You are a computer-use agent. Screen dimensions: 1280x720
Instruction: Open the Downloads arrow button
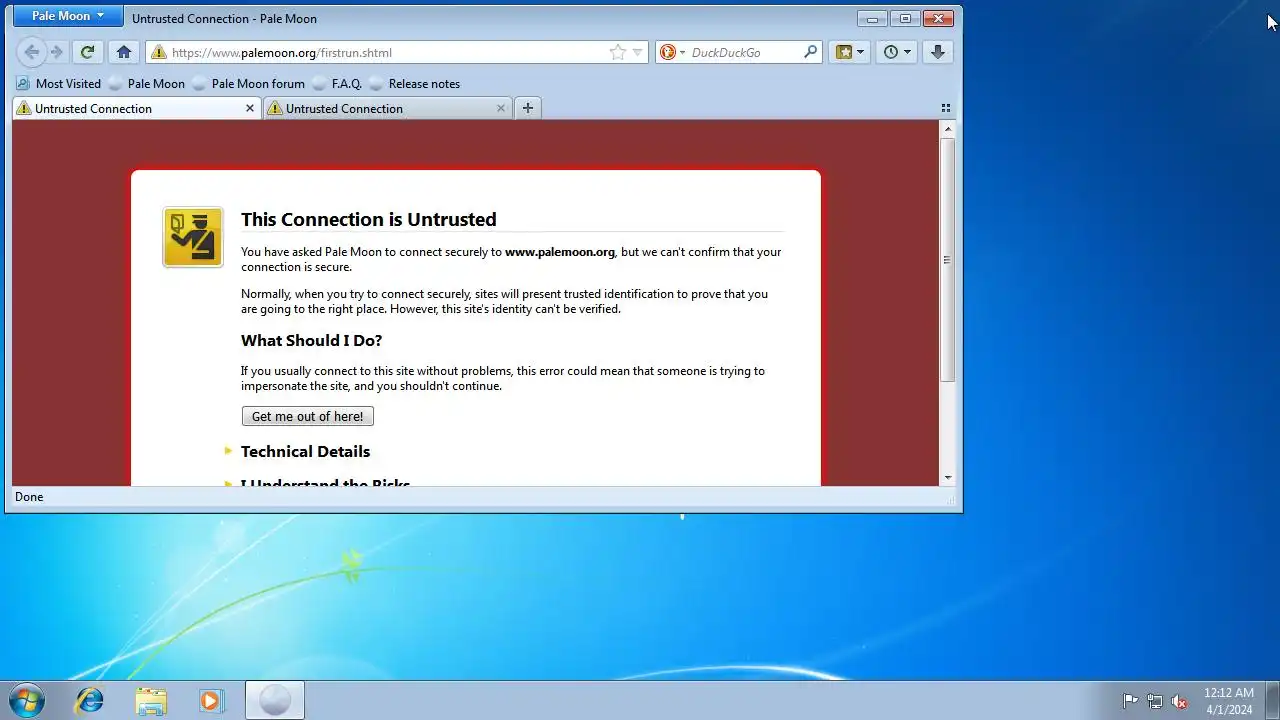[x=937, y=52]
